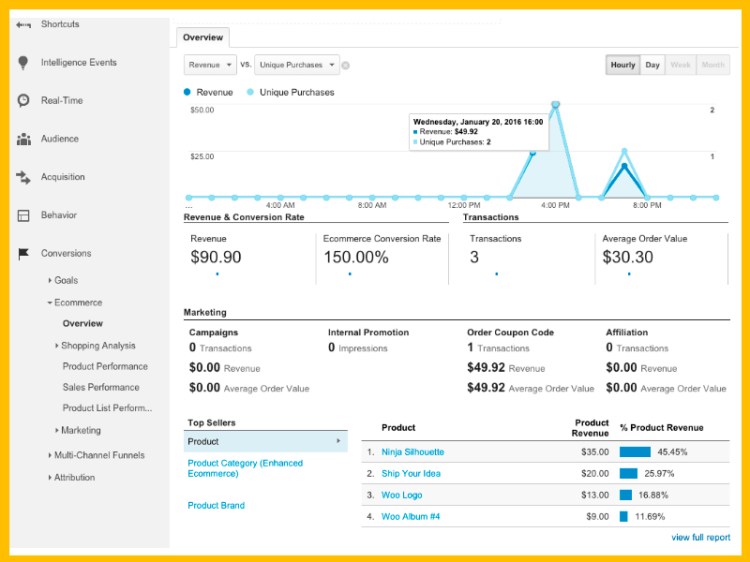Open Product Performance report in sidebar
The image size is (750, 562).
pyautogui.click(x=105, y=366)
